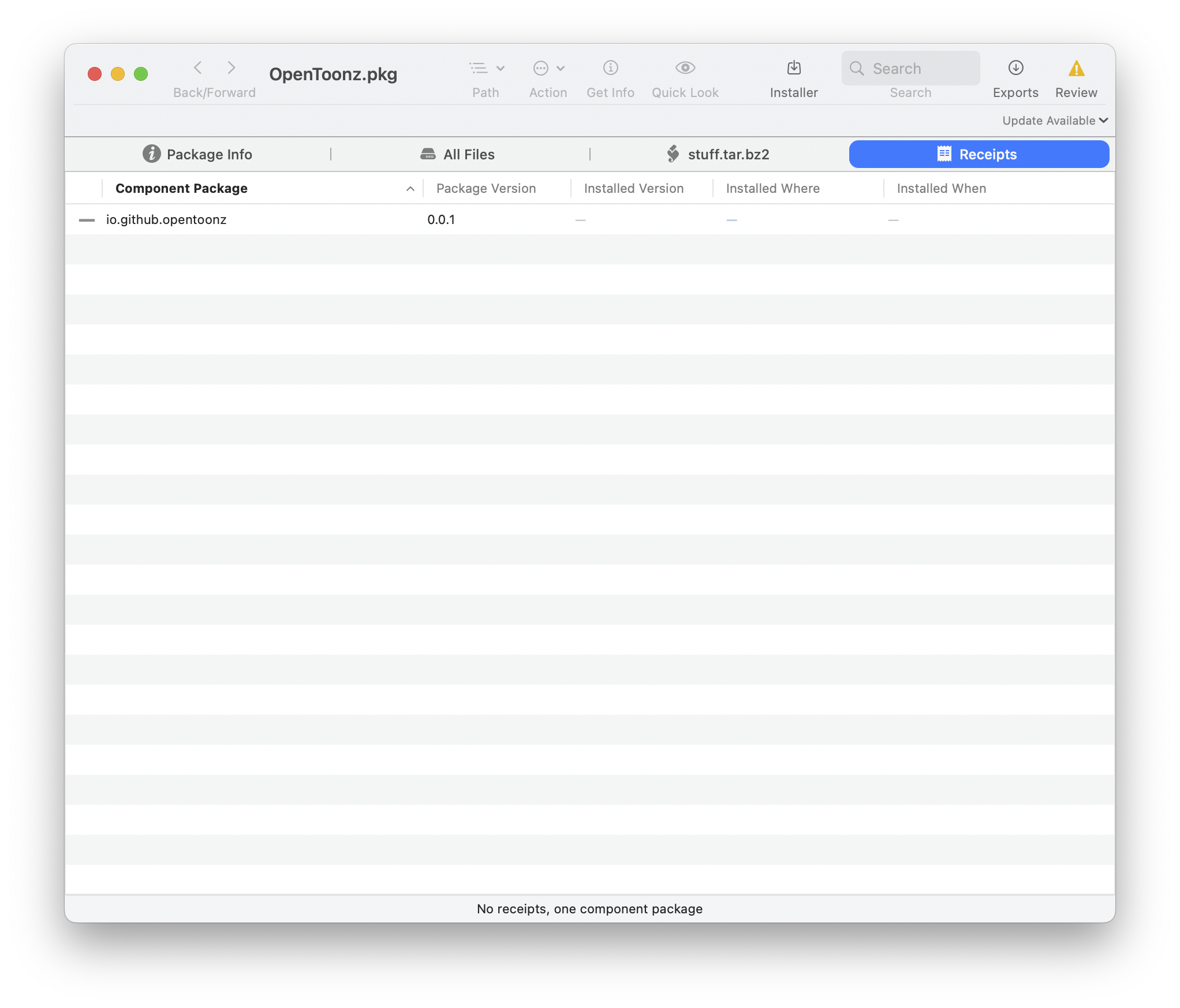Click the Forward navigation arrow
The width and height of the screenshot is (1180, 1008).
pos(231,68)
